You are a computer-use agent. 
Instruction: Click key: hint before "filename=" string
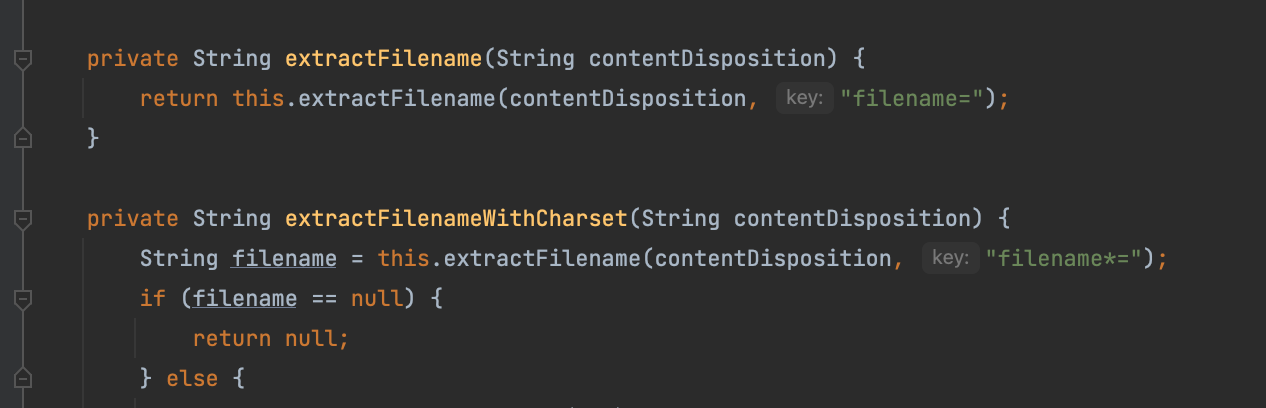coord(804,98)
